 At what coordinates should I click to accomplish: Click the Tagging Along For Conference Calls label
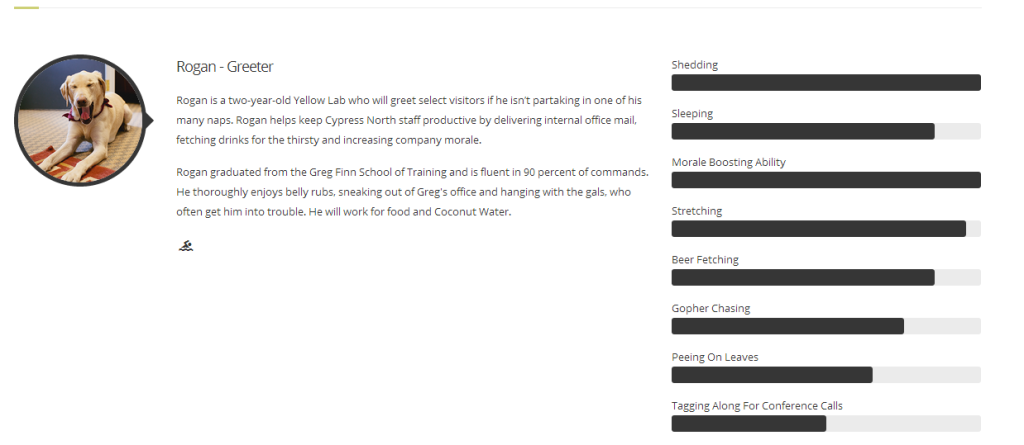pos(757,406)
